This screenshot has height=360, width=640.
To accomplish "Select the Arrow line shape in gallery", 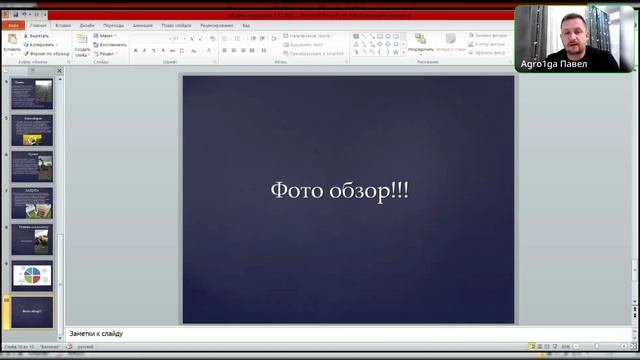I will pos(372,36).
